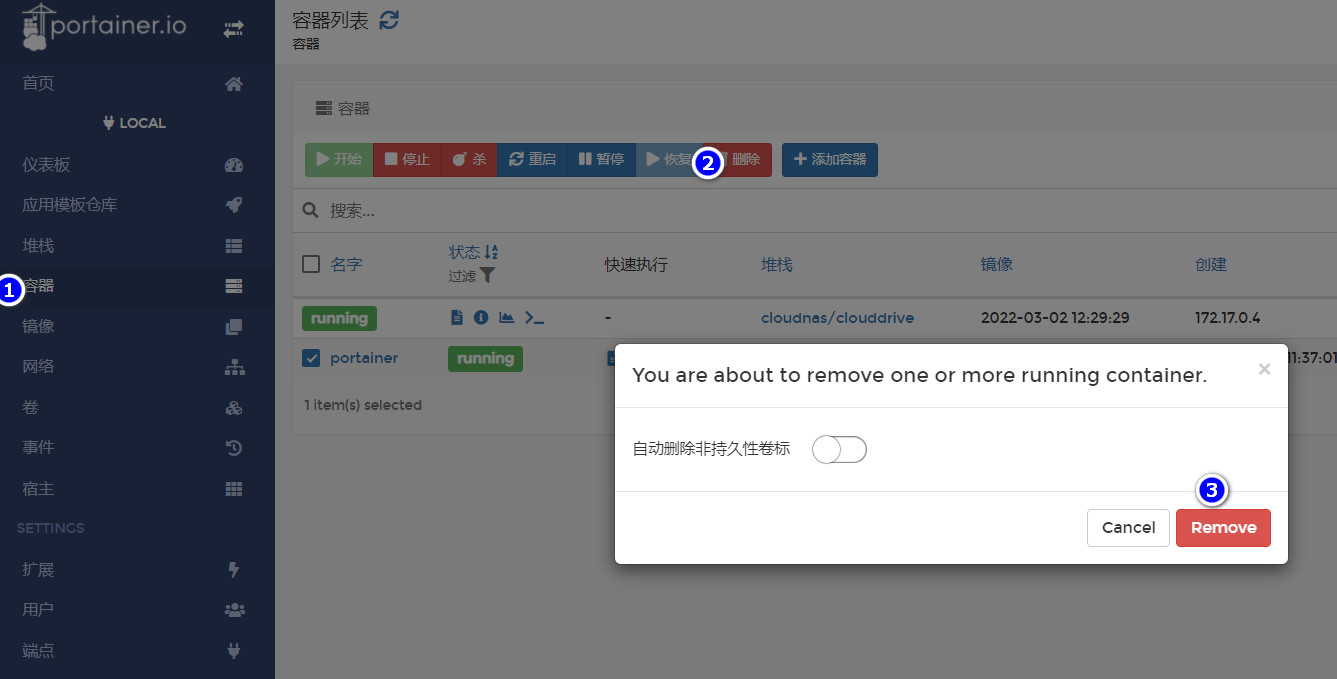This screenshot has width=1337, height=679.
Task: Click the 杀 kill button
Action: pyautogui.click(x=469, y=160)
